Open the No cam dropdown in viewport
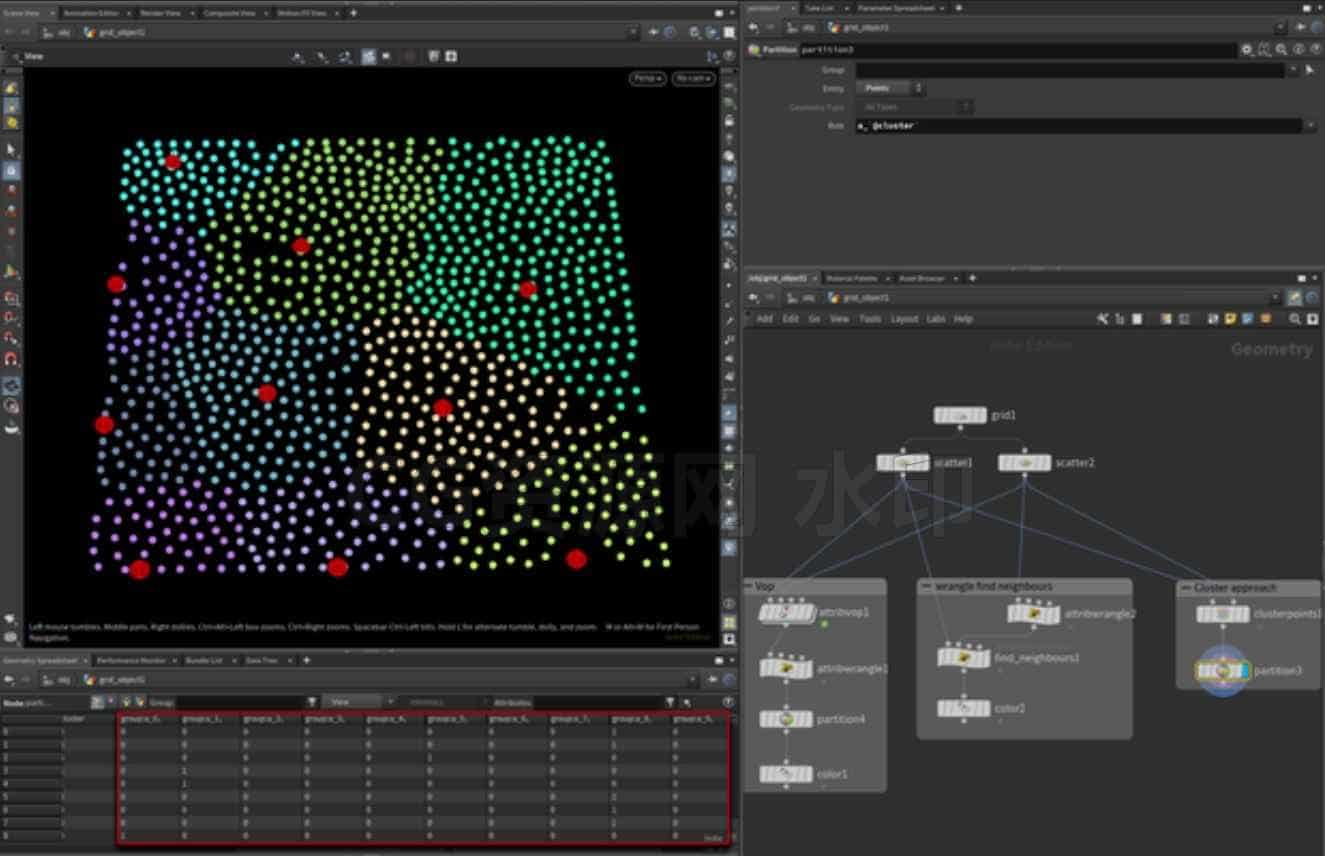The height and width of the screenshot is (856, 1325). (x=693, y=78)
